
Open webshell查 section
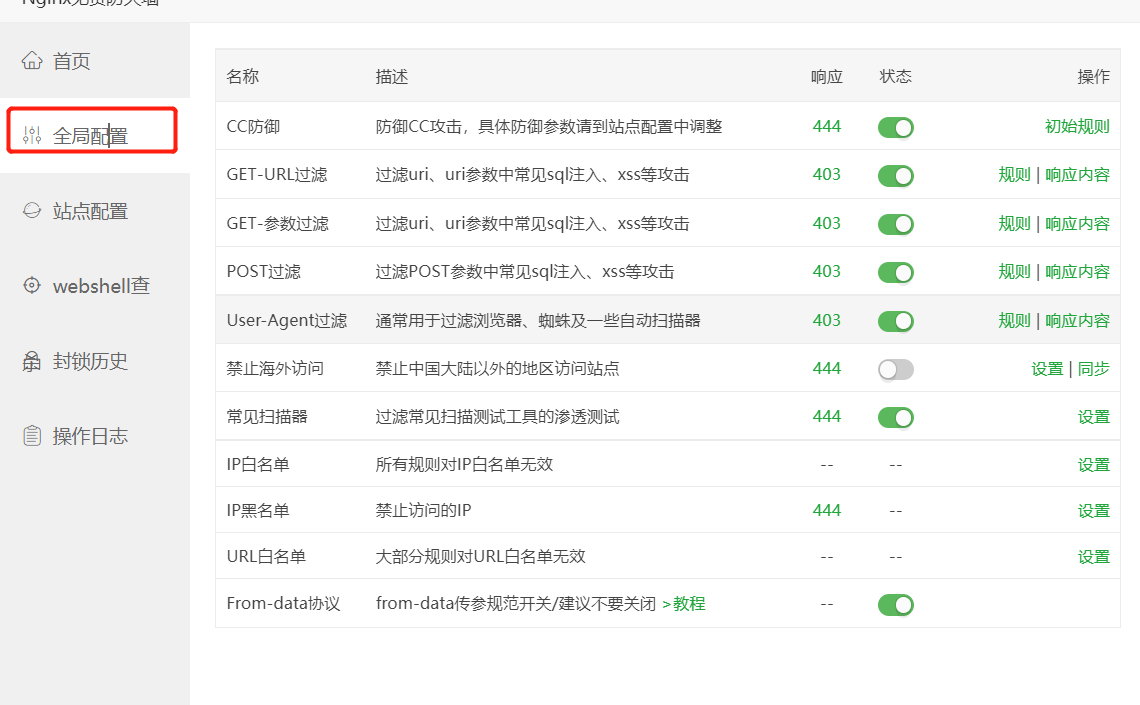95,286
